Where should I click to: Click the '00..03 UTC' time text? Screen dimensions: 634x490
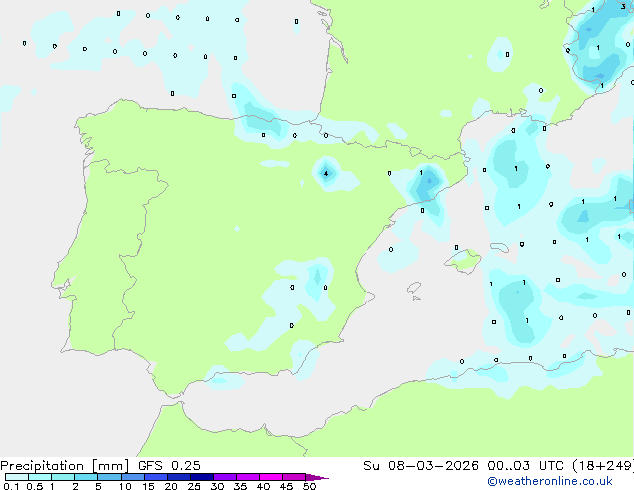coord(525,466)
